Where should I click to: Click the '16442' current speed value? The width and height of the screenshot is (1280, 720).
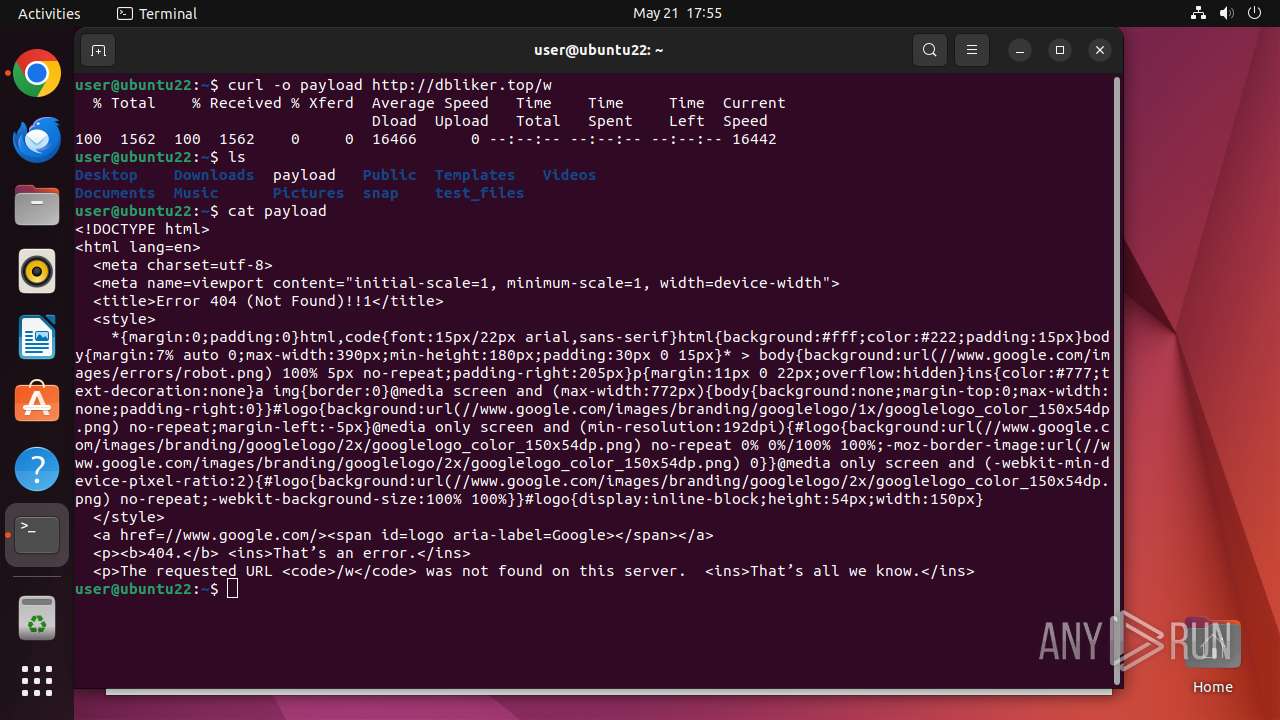point(754,139)
